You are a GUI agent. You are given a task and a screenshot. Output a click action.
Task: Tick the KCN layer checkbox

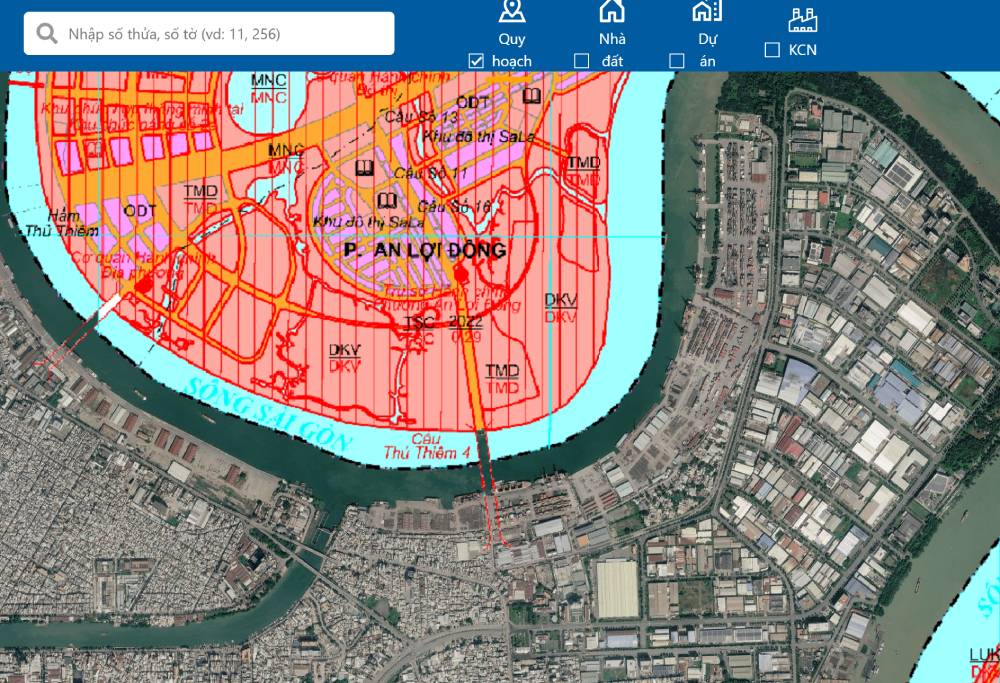pos(772,50)
